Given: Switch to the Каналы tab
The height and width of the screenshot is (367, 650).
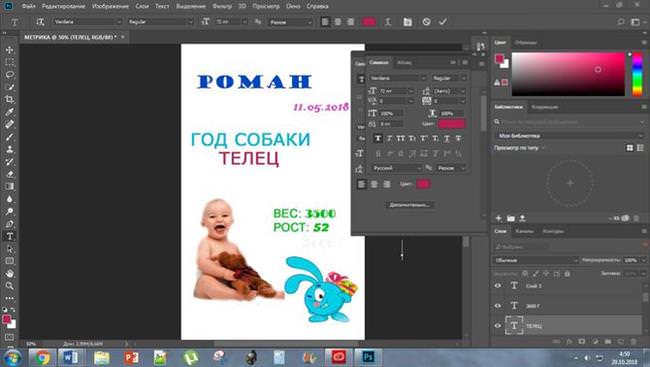Looking at the screenshot, I should coord(524,231).
